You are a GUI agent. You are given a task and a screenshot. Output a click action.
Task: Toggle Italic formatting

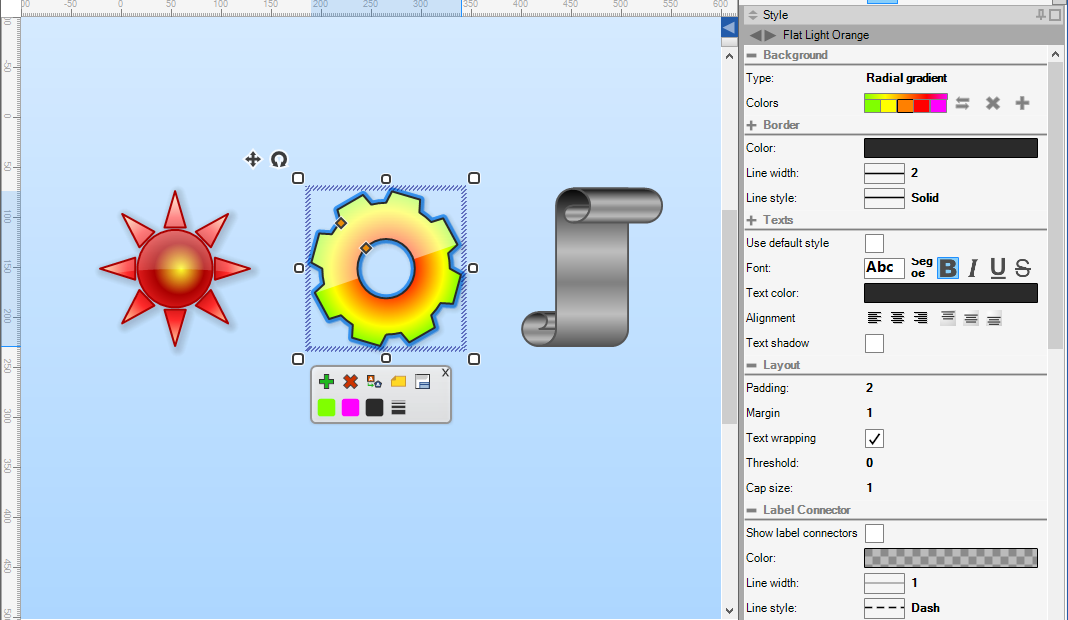tap(973, 268)
